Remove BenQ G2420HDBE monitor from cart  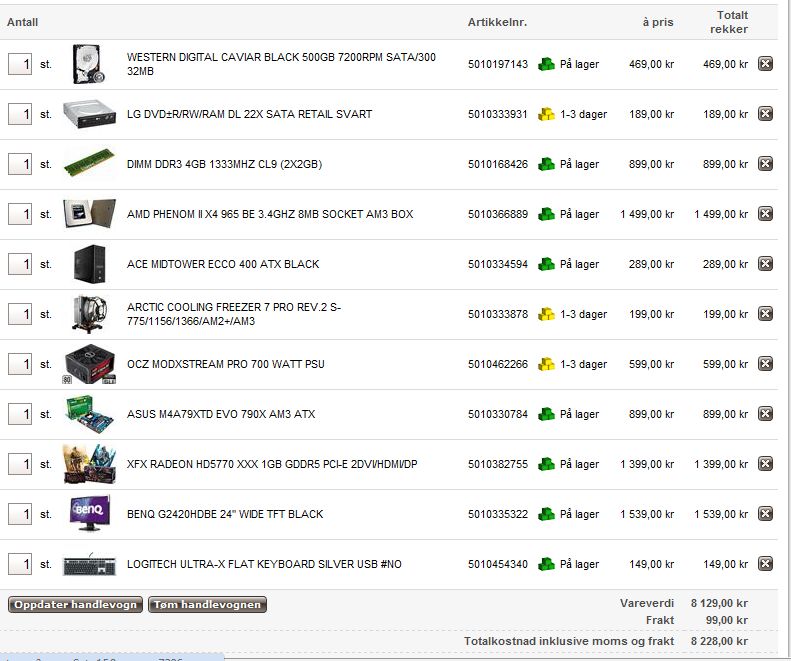pyautogui.click(x=765, y=513)
